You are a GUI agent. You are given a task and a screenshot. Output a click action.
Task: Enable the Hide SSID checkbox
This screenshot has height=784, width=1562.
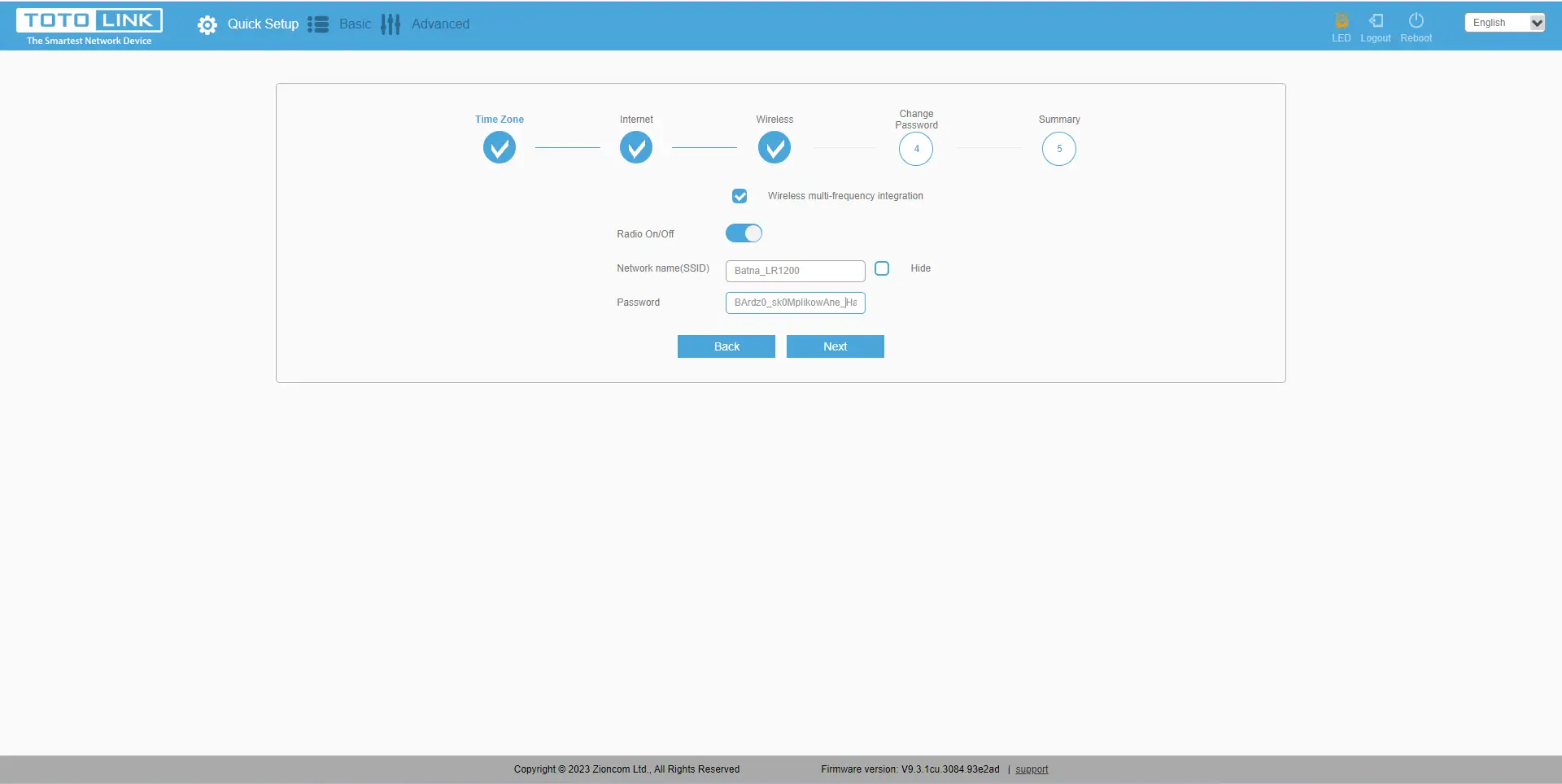tap(882, 268)
